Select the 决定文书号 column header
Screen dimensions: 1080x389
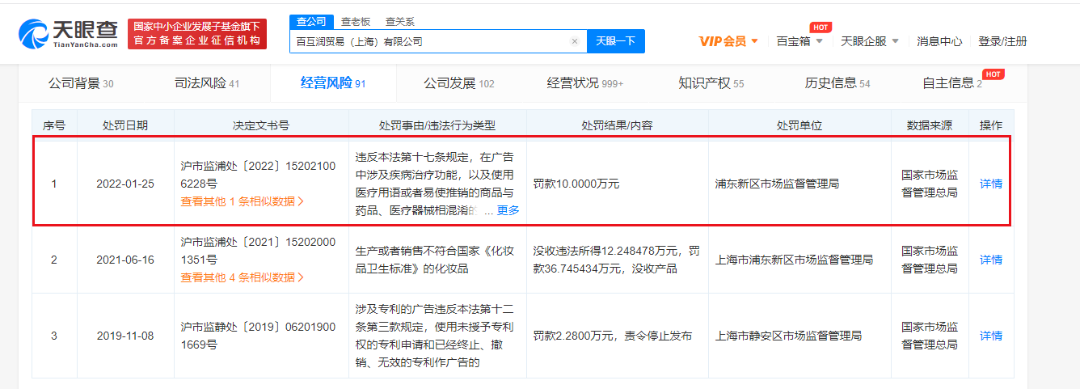coord(261,125)
